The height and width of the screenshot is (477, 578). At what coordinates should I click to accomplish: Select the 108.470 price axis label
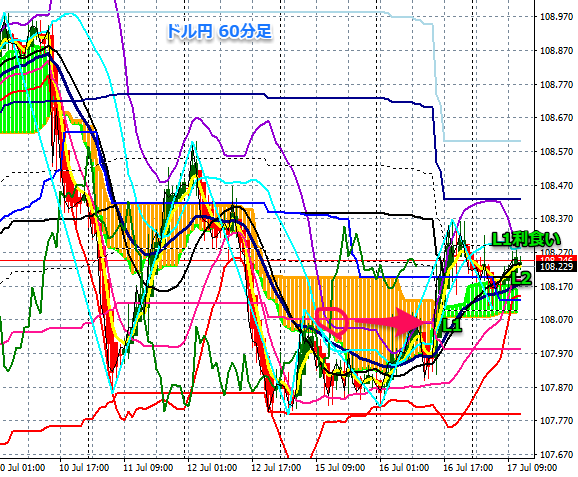(x=556, y=185)
